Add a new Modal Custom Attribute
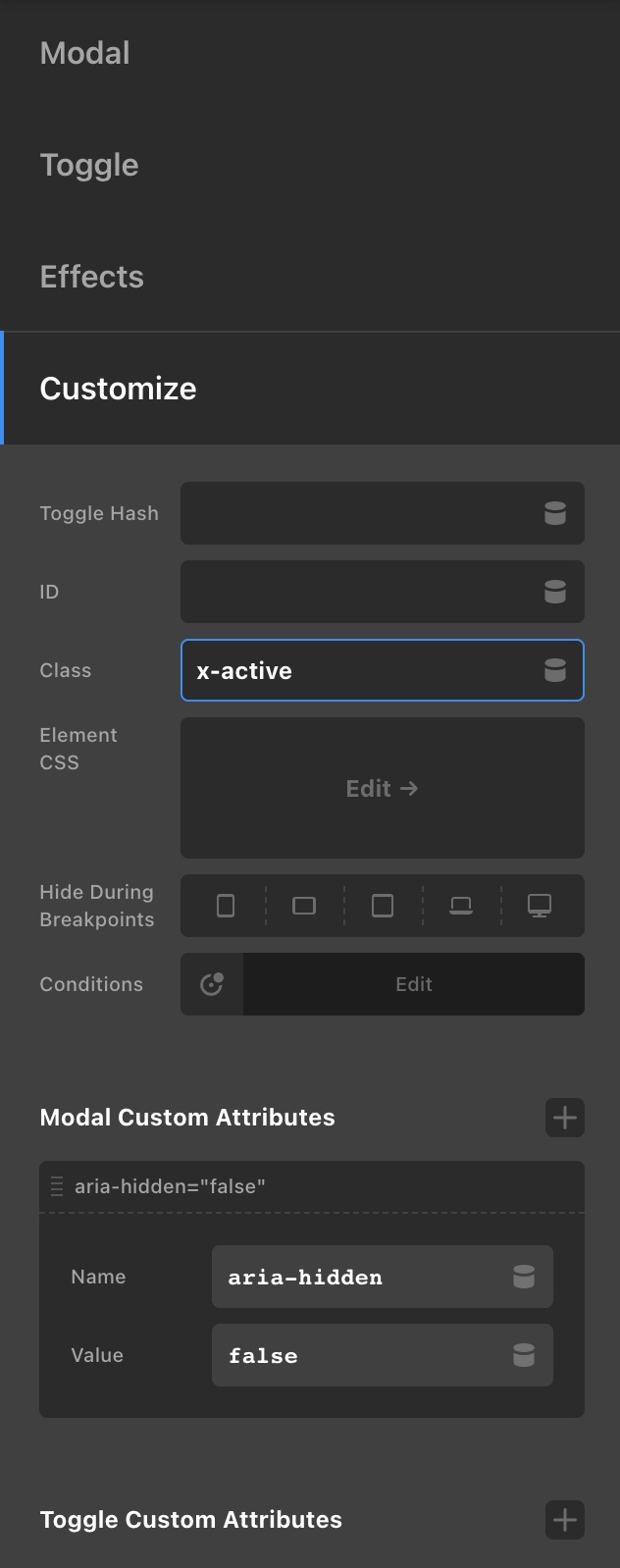Image resolution: width=620 pixels, height=1568 pixels. (x=565, y=1118)
